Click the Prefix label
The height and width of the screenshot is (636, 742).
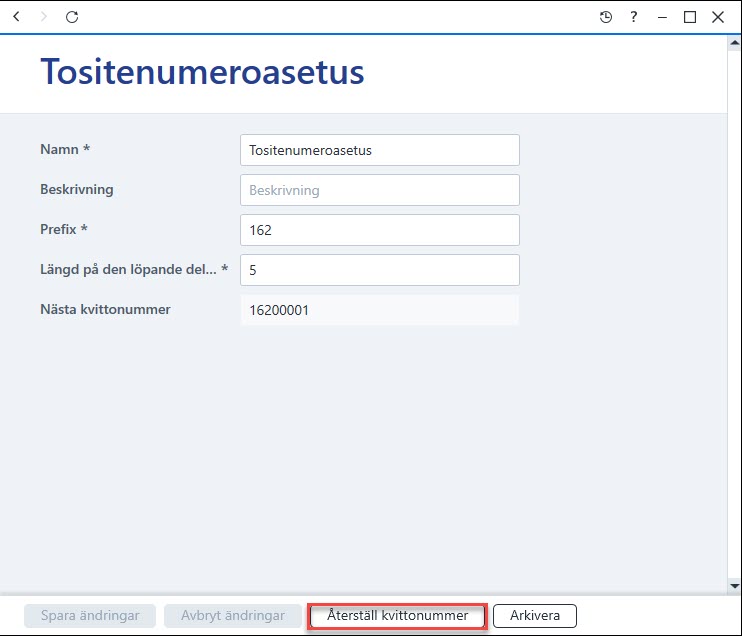63,229
